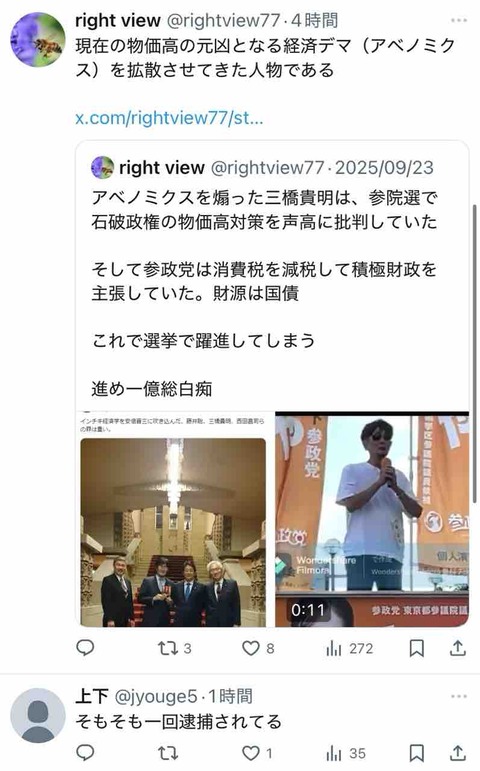Bookmark the right view main post

click(x=417, y=648)
